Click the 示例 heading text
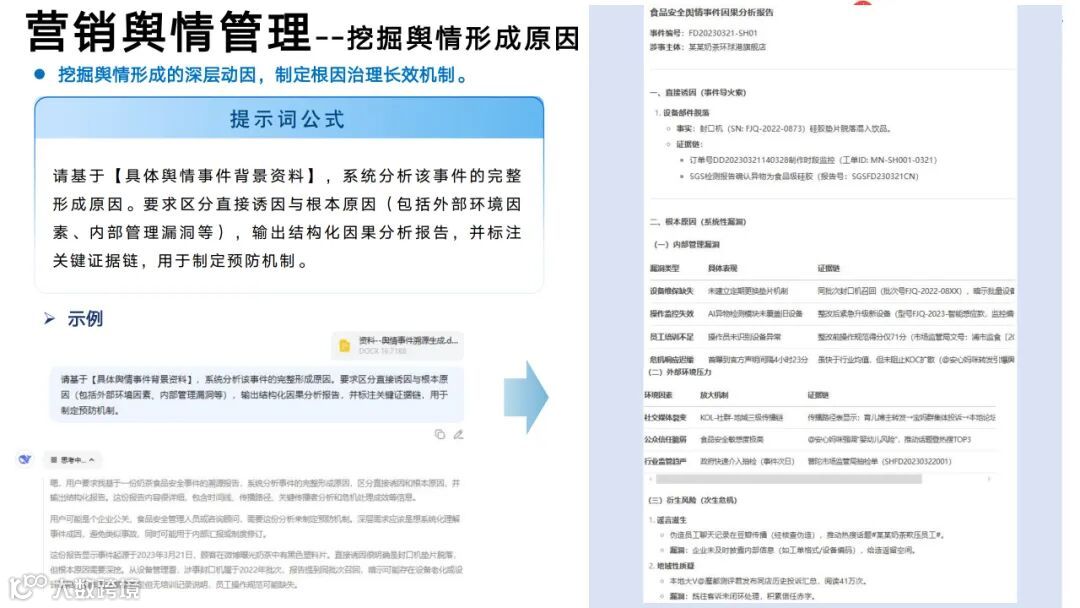The height and width of the screenshot is (608, 1080). [85, 319]
